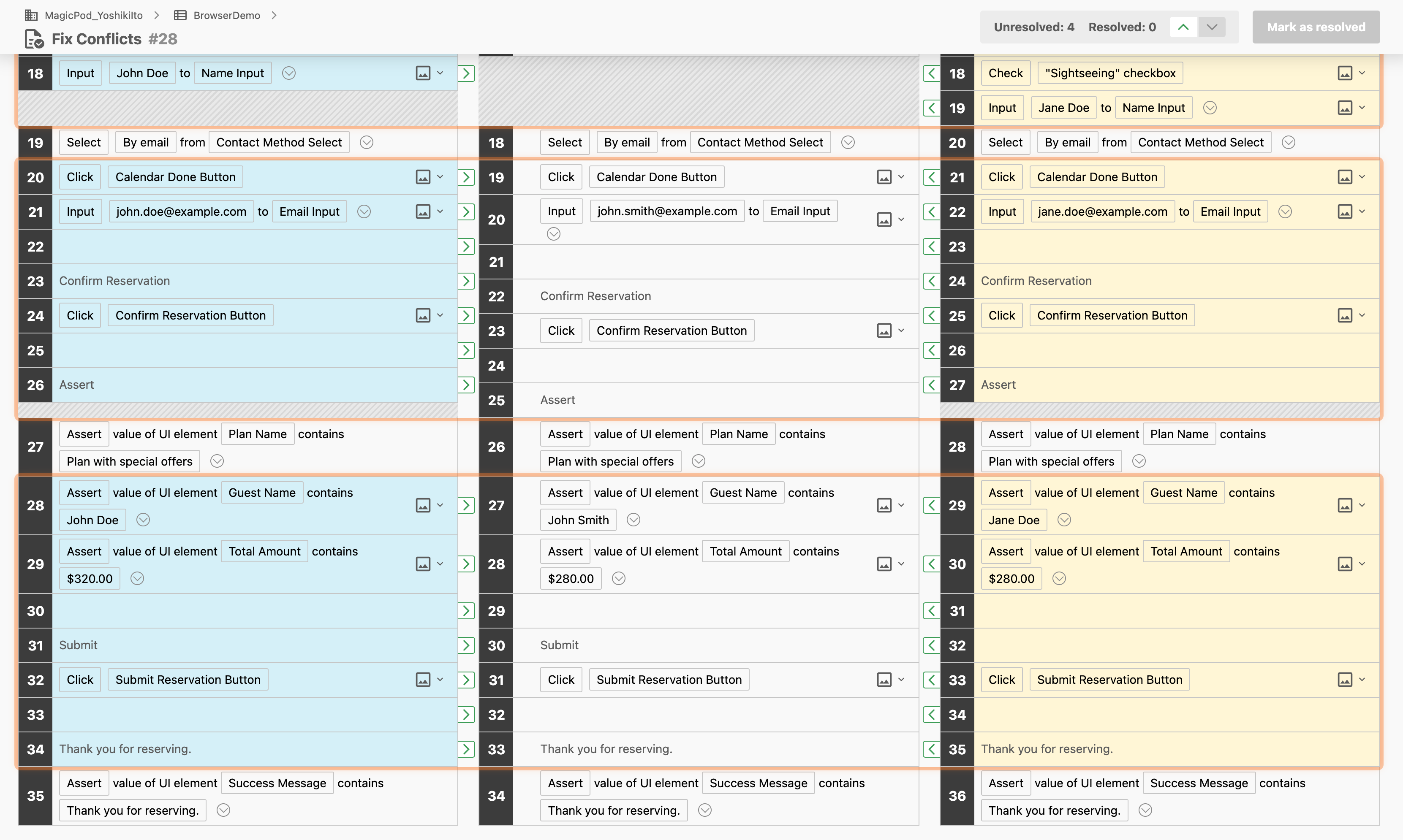The height and width of the screenshot is (840, 1403).
Task: Open MagicPod_YoshikiIto breadcrumb
Action: click(x=93, y=15)
